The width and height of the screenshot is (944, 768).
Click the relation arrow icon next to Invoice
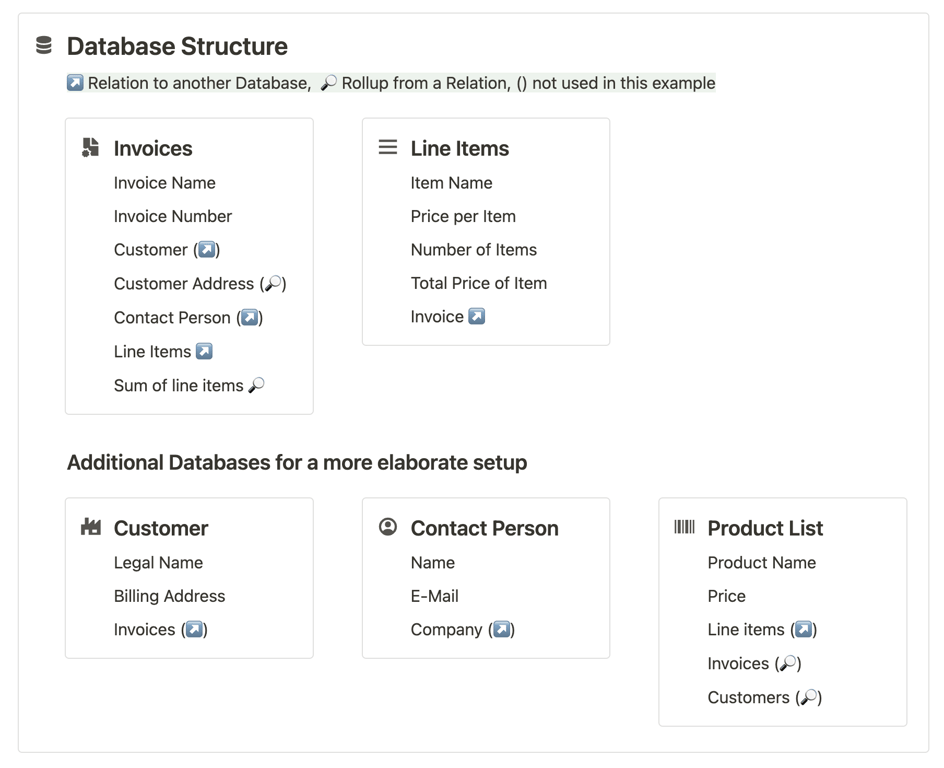[477, 316]
